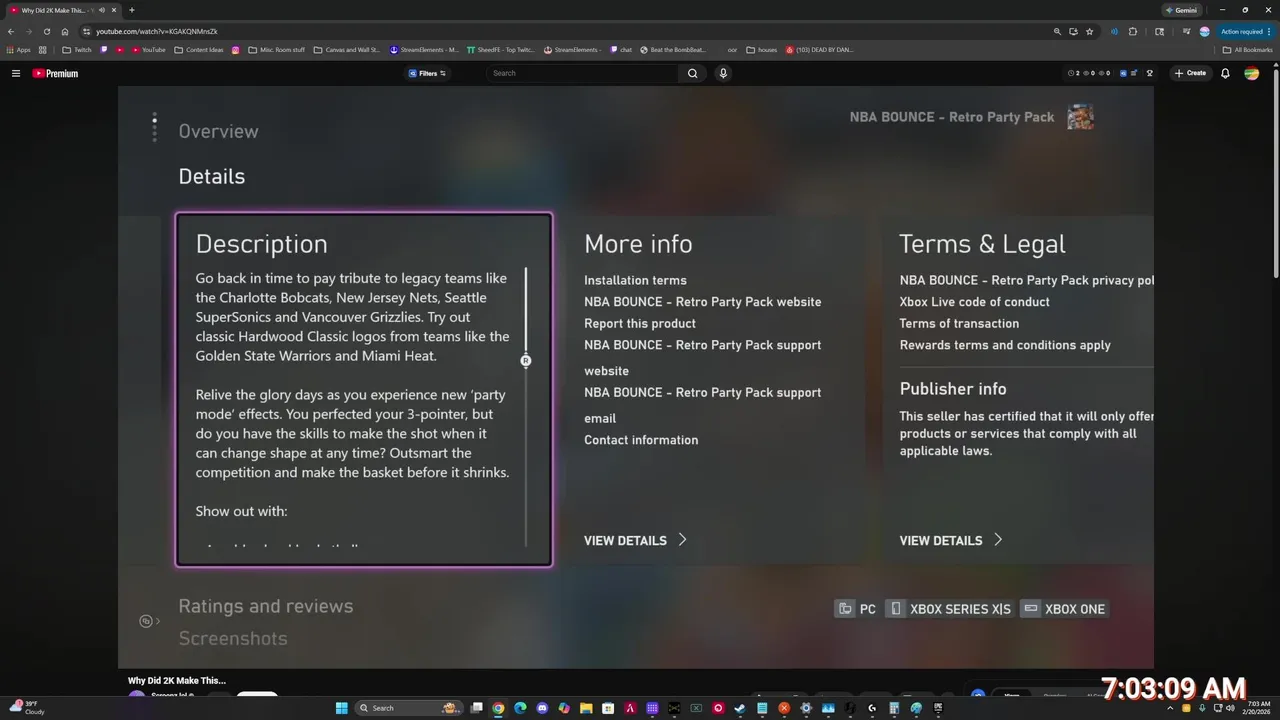Click the Create button
The height and width of the screenshot is (720, 1280).
tap(1190, 73)
